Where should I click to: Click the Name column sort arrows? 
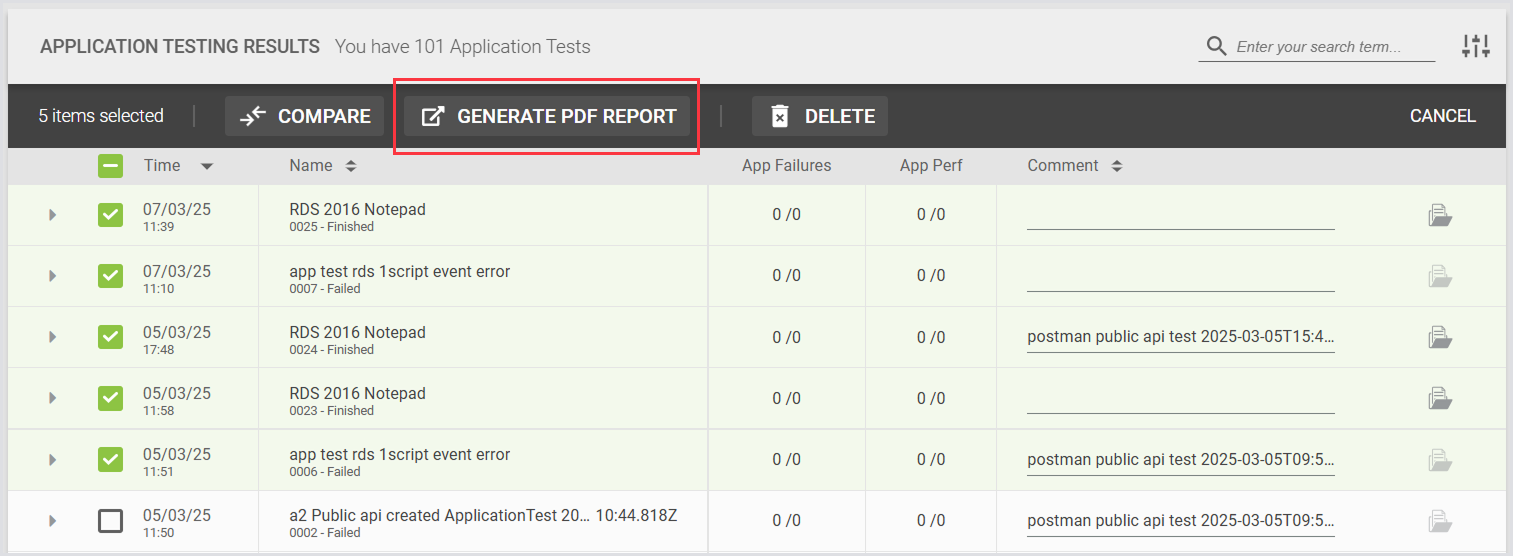pyautogui.click(x=350, y=166)
